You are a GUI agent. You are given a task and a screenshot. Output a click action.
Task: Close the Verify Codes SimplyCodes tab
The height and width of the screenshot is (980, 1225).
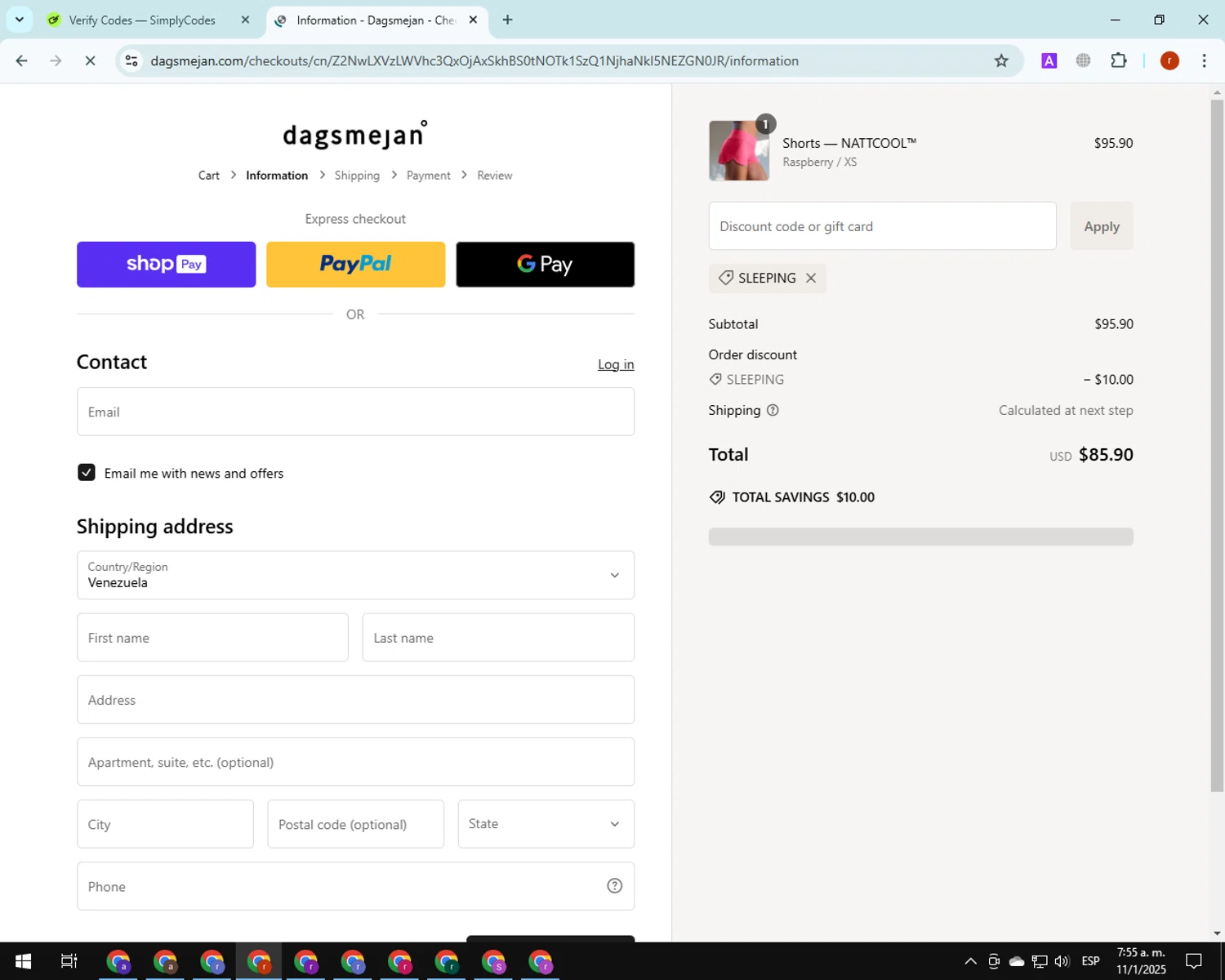tap(245, 20)
